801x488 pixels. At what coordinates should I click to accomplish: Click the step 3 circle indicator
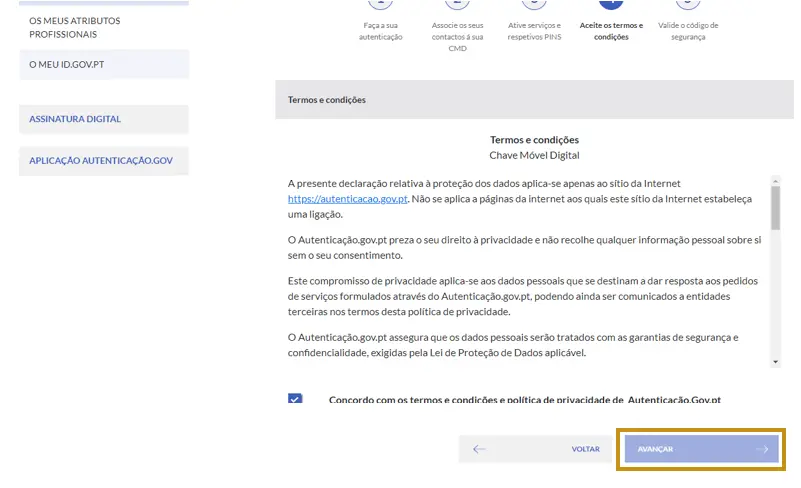coord(534,3)
